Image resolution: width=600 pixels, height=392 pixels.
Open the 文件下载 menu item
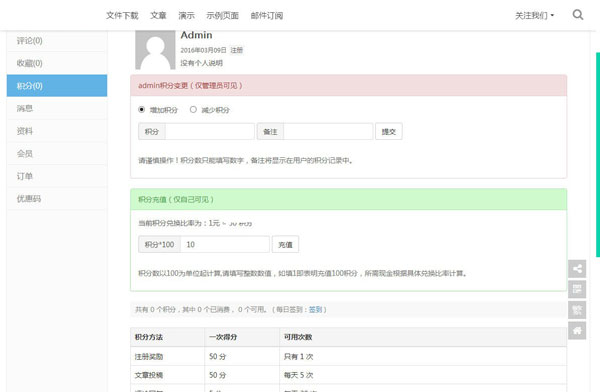click(122, 15)
